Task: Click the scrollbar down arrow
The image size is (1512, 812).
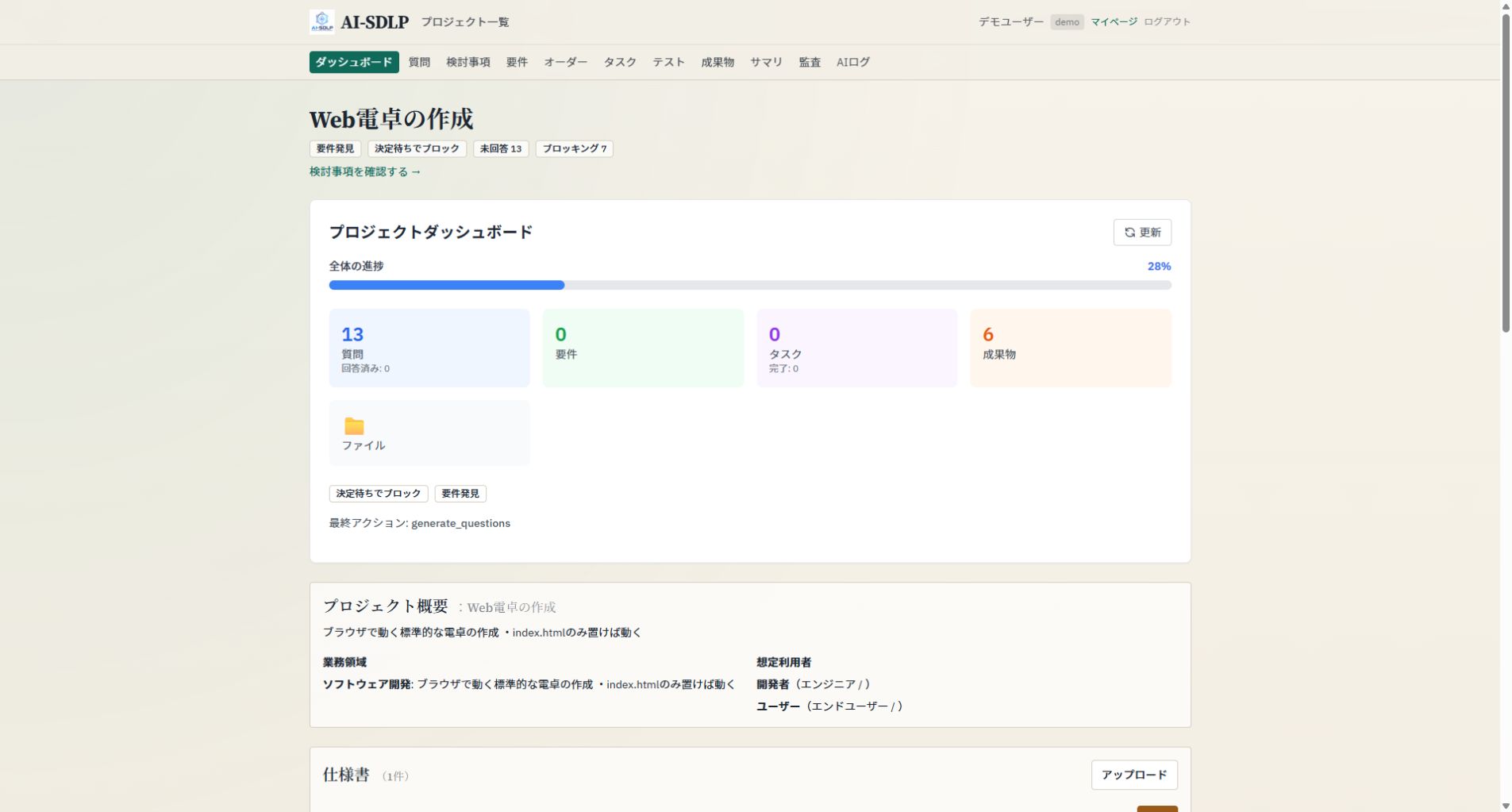Action: tap(1506, 806)
